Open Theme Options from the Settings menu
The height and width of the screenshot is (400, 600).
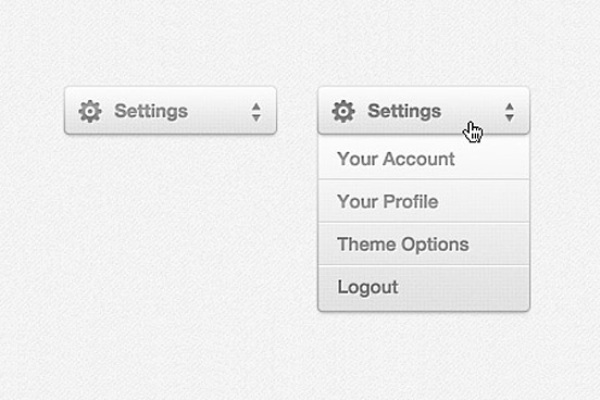coord(403,245)
